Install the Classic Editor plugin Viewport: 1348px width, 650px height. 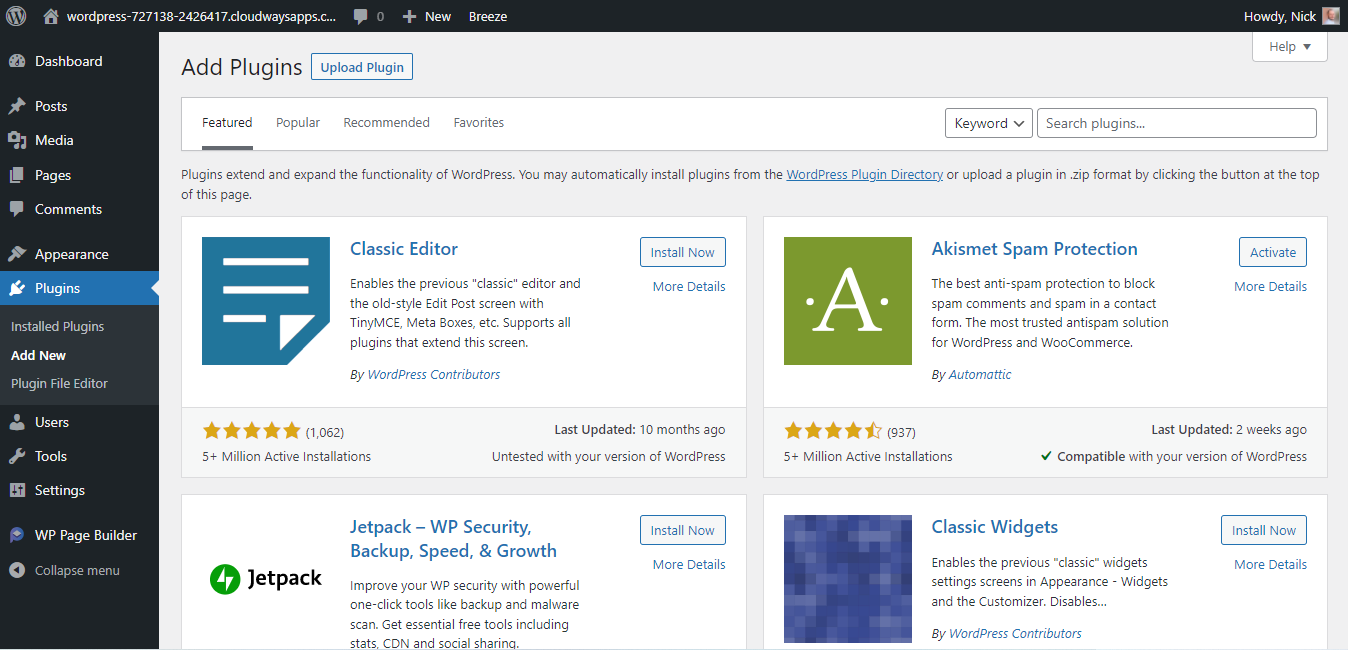[682, 252]
